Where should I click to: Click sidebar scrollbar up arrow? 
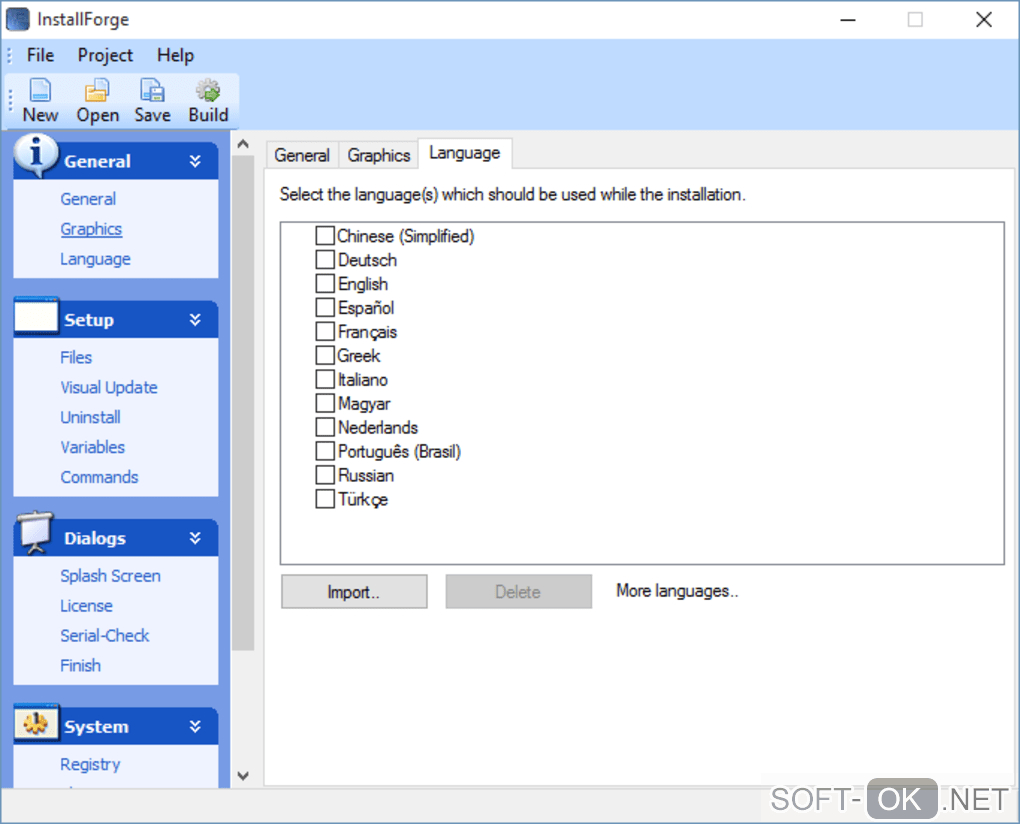pyautogui.click(x=243, y=144)
